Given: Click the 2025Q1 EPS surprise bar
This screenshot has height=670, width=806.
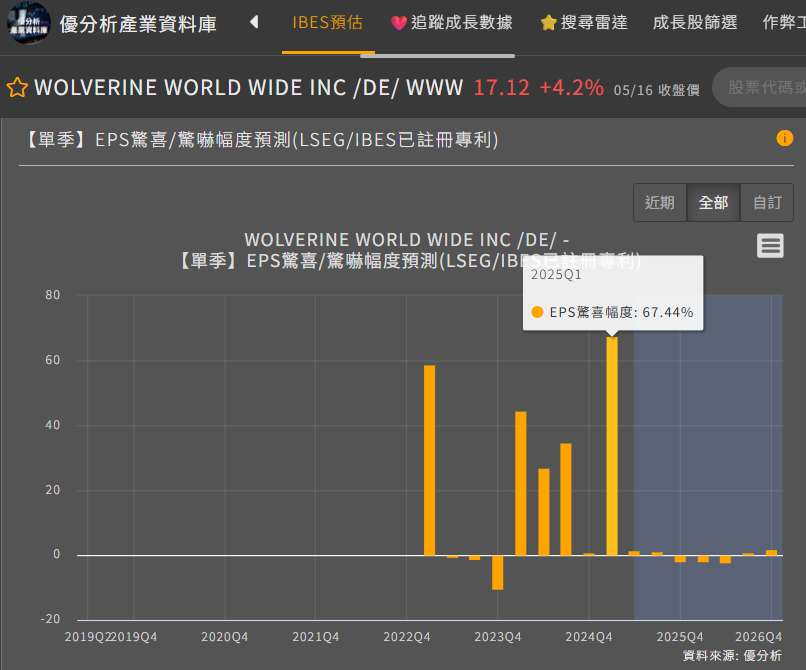Looking at the screenshot, I should click(x=612, y=446).
